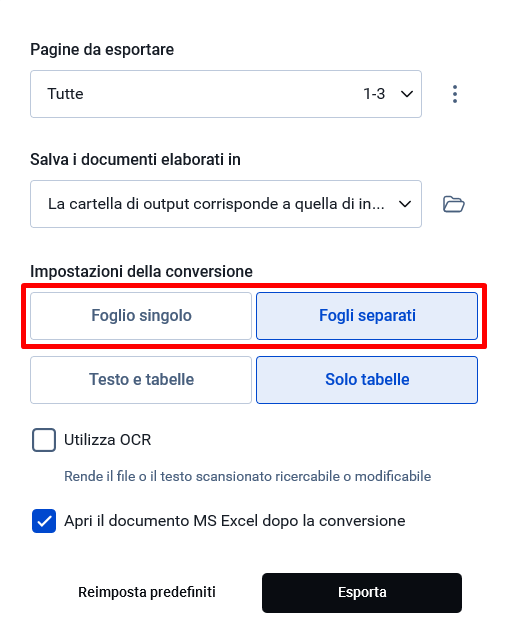Click the 1-3 page range indicator

click(374, 94)
